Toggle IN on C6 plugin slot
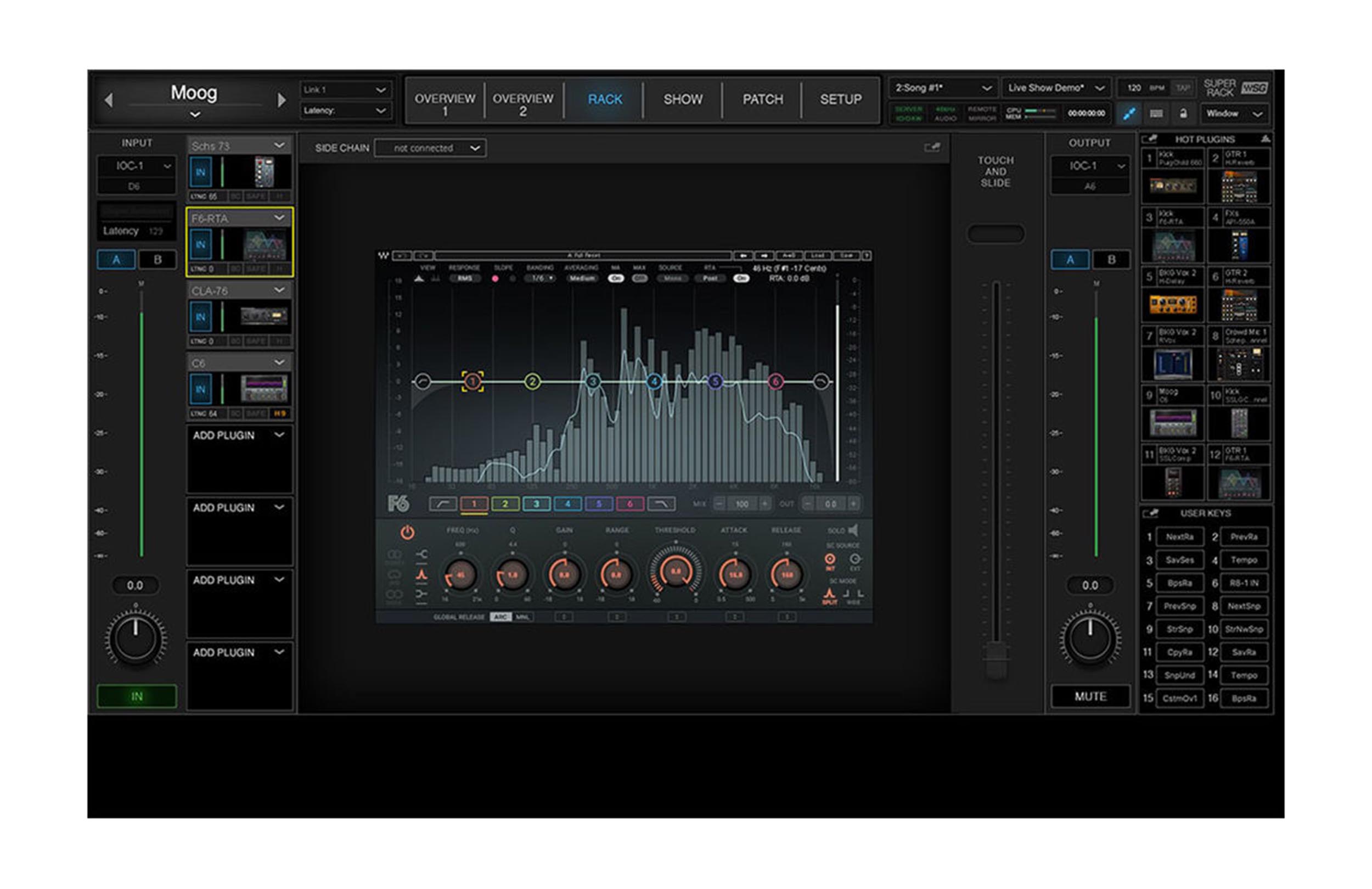Screen dimensions: 1372x889 pyautogui.click(x=201, y=389)
